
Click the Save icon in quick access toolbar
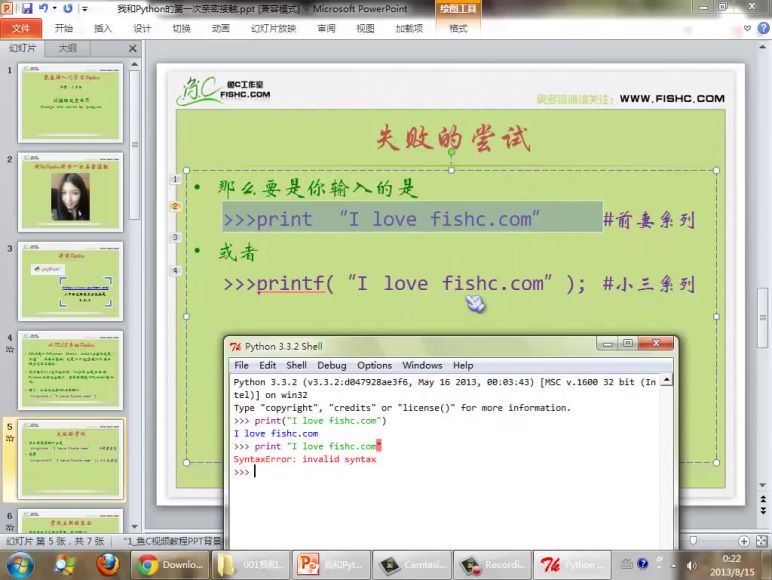[27, 8]
